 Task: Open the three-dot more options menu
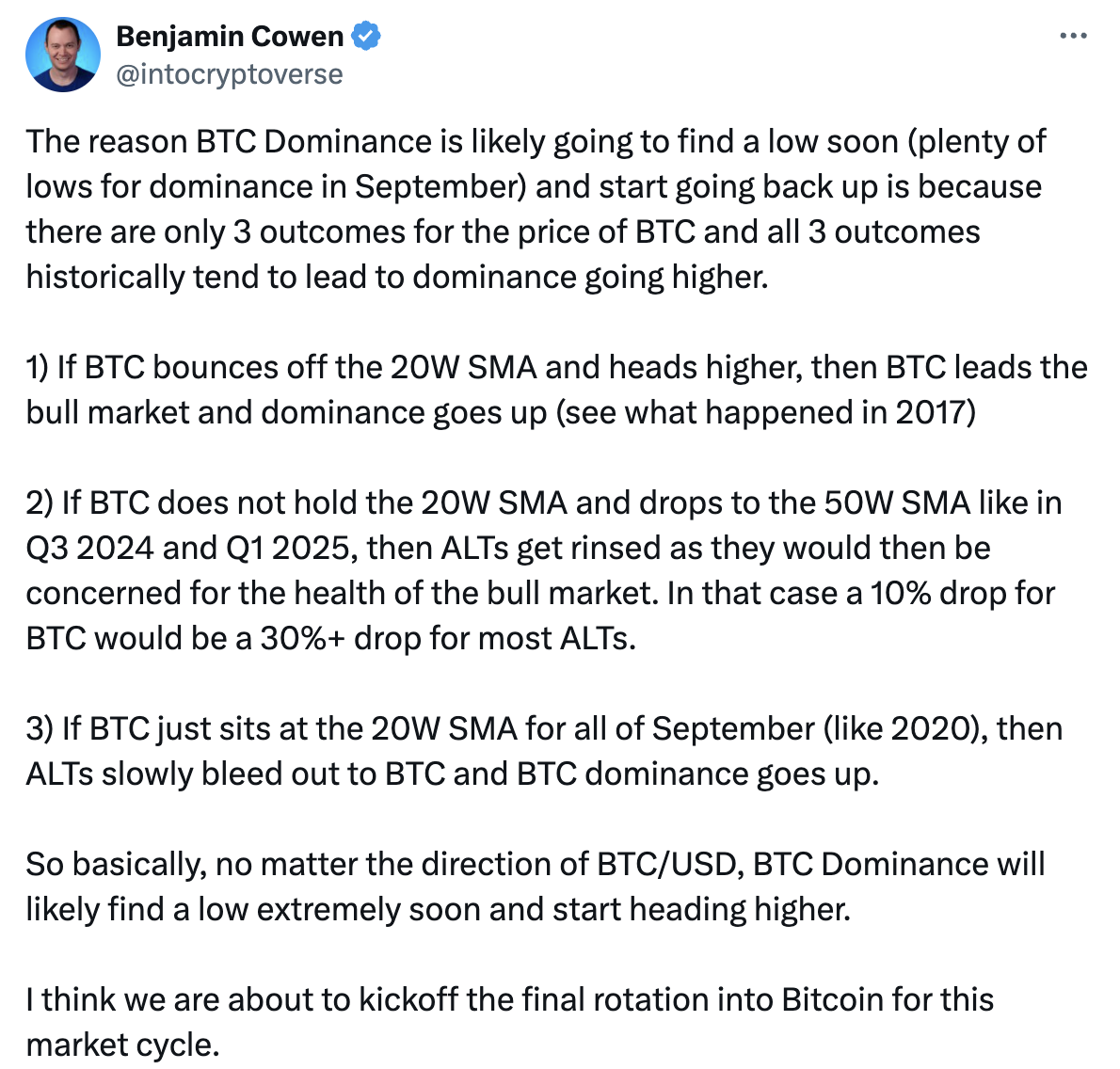(x=1073, y=36)
